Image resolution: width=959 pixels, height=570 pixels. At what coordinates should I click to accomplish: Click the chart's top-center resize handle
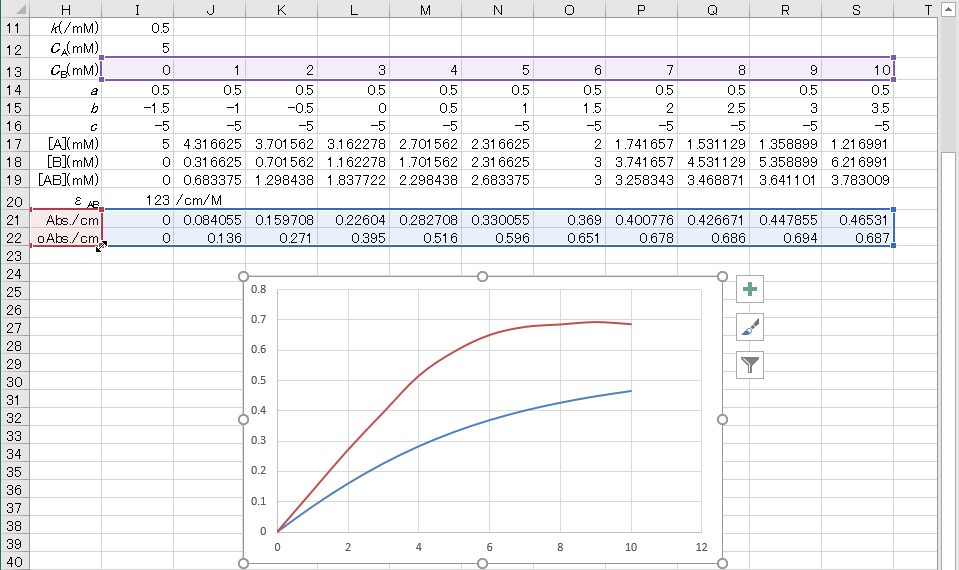point(483,276)
